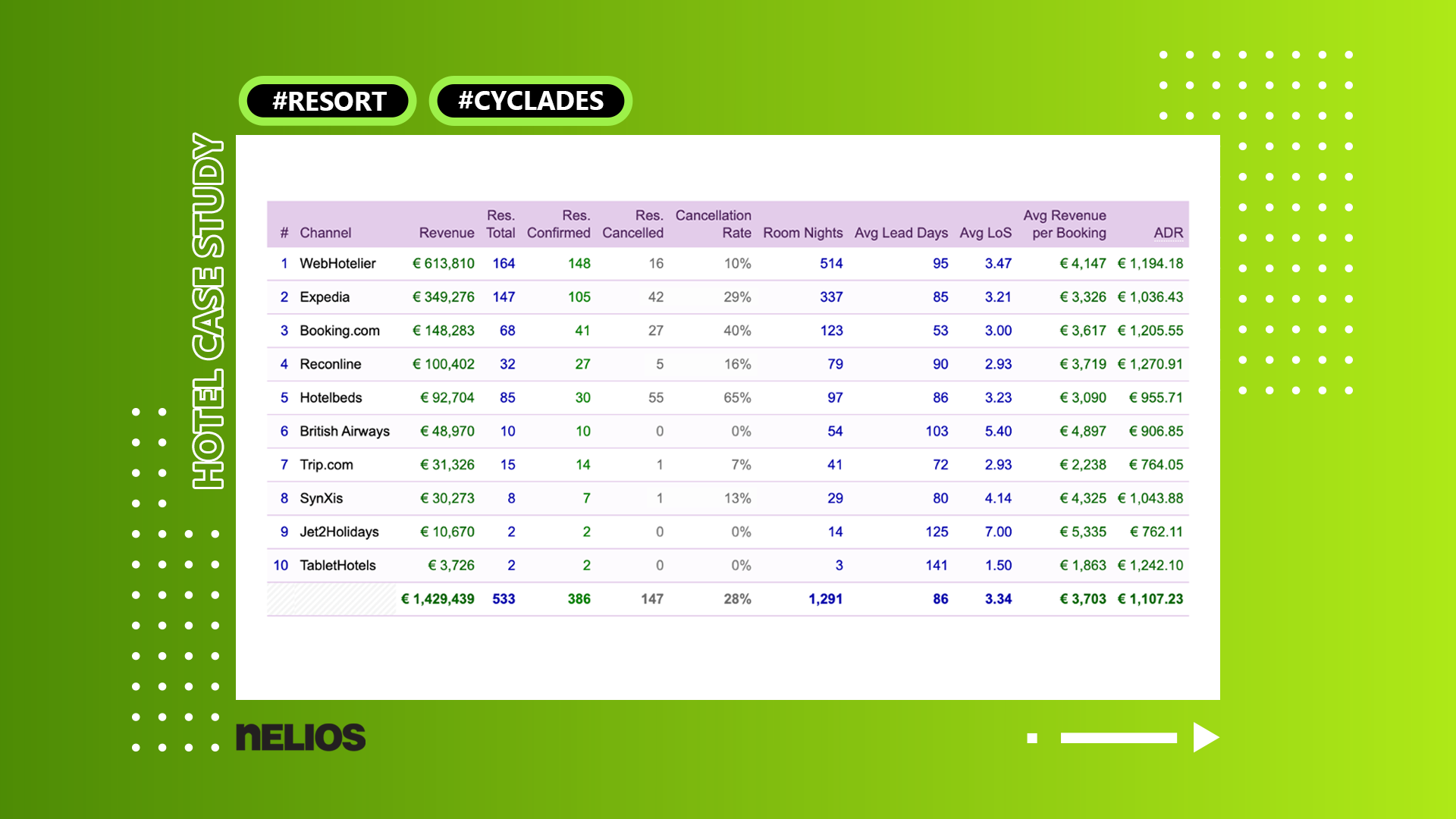Click Reconline ADR € 1,270.91
Screen dimensions: 1456x819
1150,364
